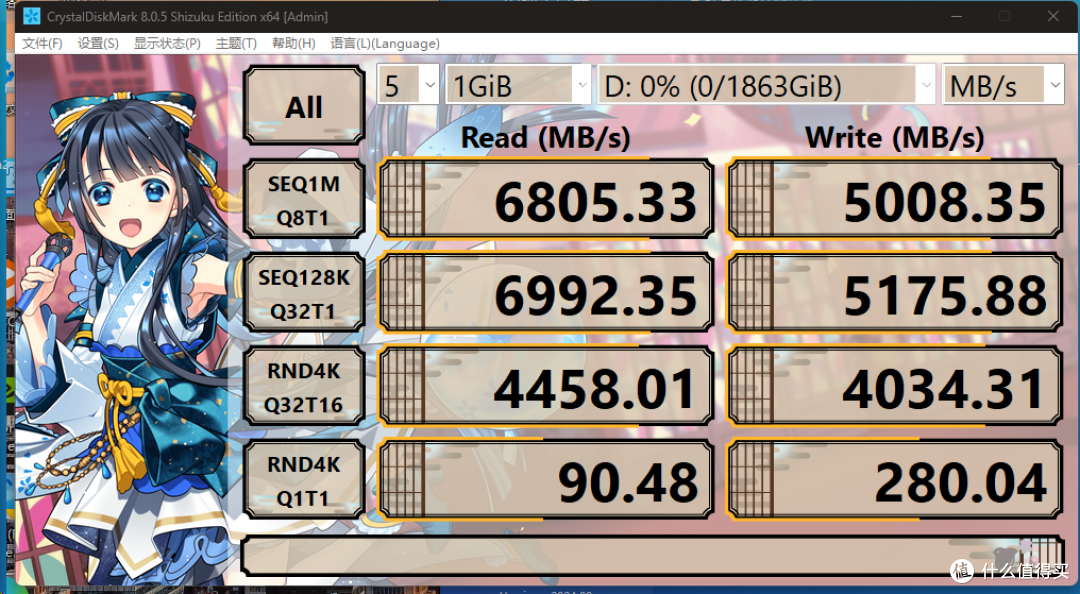Start the RND4K Q1T1 test

304,480
